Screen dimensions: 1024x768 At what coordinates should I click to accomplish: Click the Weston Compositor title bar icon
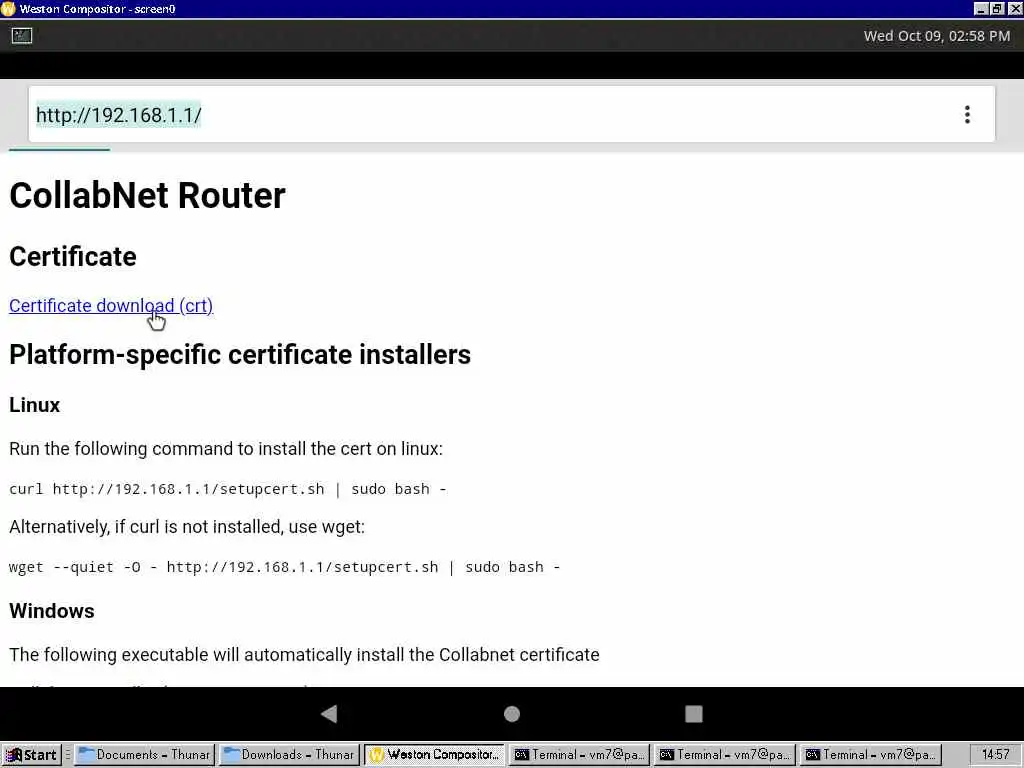[8, 8]
